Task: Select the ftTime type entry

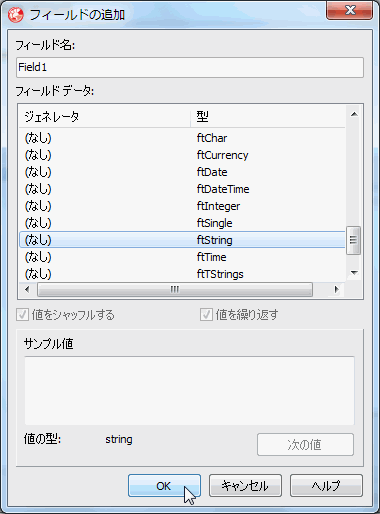Action: pos(211,257)
